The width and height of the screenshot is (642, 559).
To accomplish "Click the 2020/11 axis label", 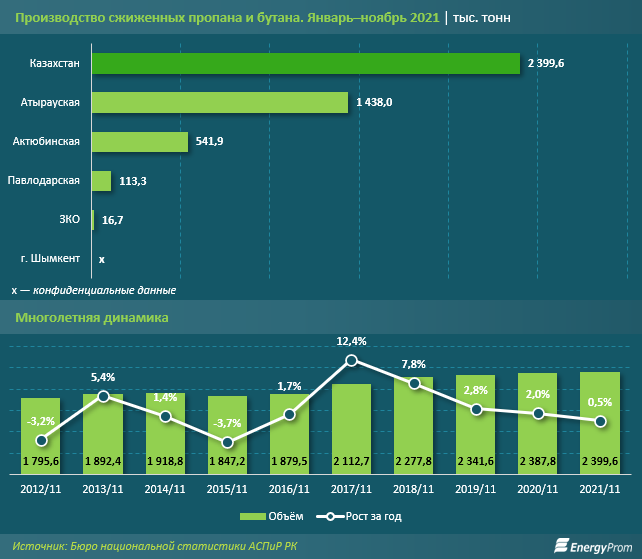I will 538,489.
